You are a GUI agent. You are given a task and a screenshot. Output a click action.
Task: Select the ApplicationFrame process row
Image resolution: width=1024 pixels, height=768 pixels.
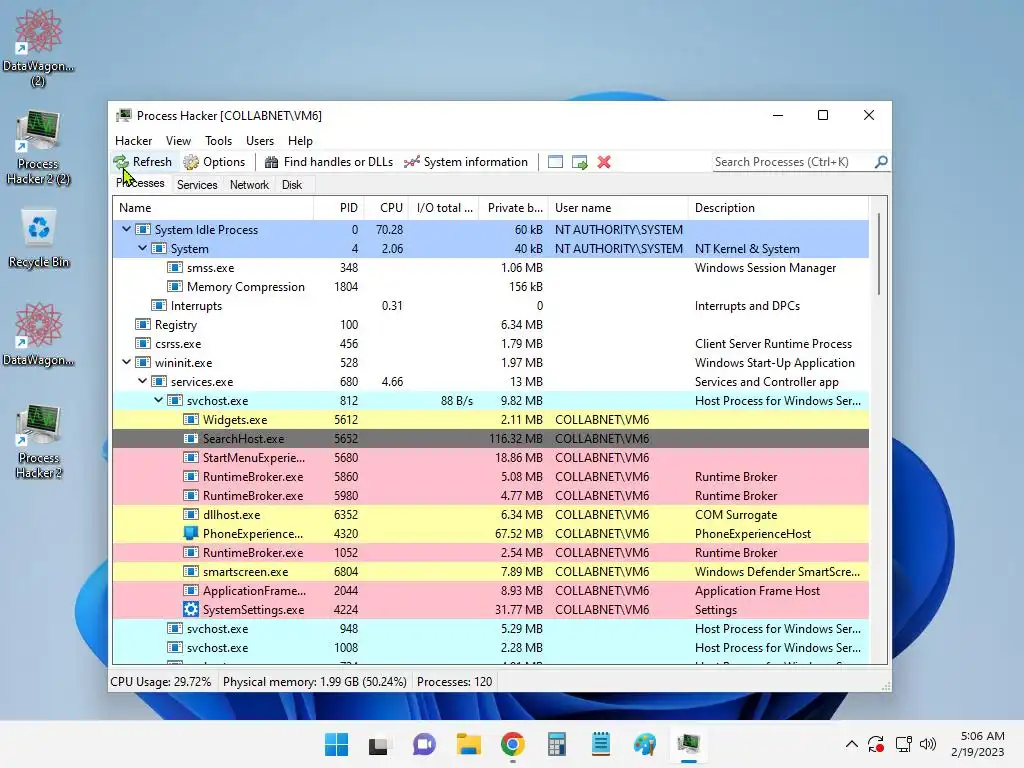(x=490, y=590)
